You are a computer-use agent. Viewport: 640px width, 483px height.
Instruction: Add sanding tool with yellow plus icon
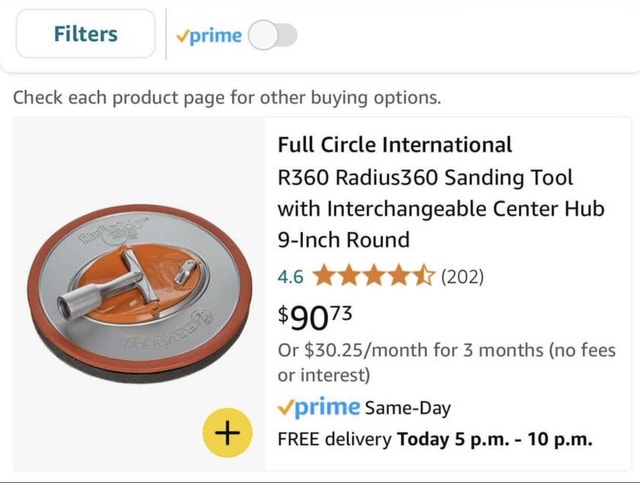tap(227, 432)
